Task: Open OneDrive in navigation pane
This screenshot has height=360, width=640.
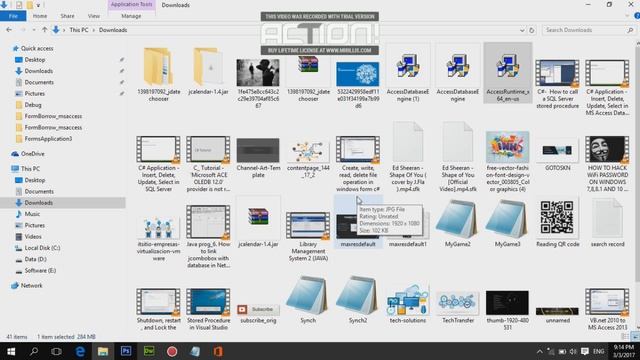Action: pos(32,154)
